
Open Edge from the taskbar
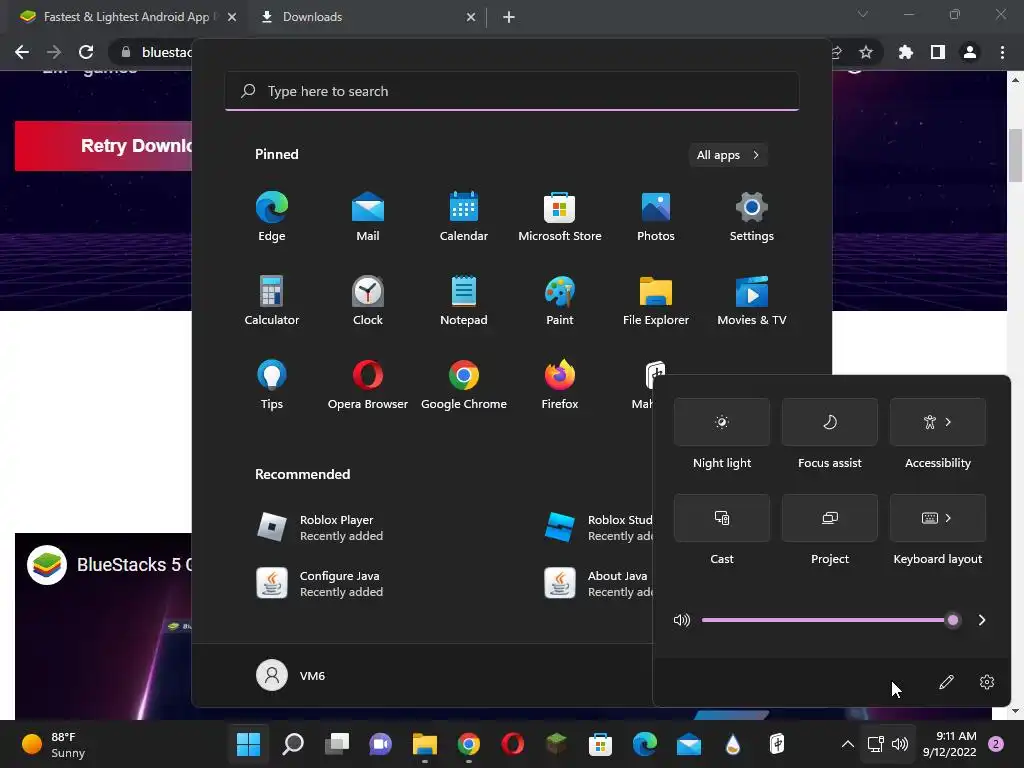[645, 744]
